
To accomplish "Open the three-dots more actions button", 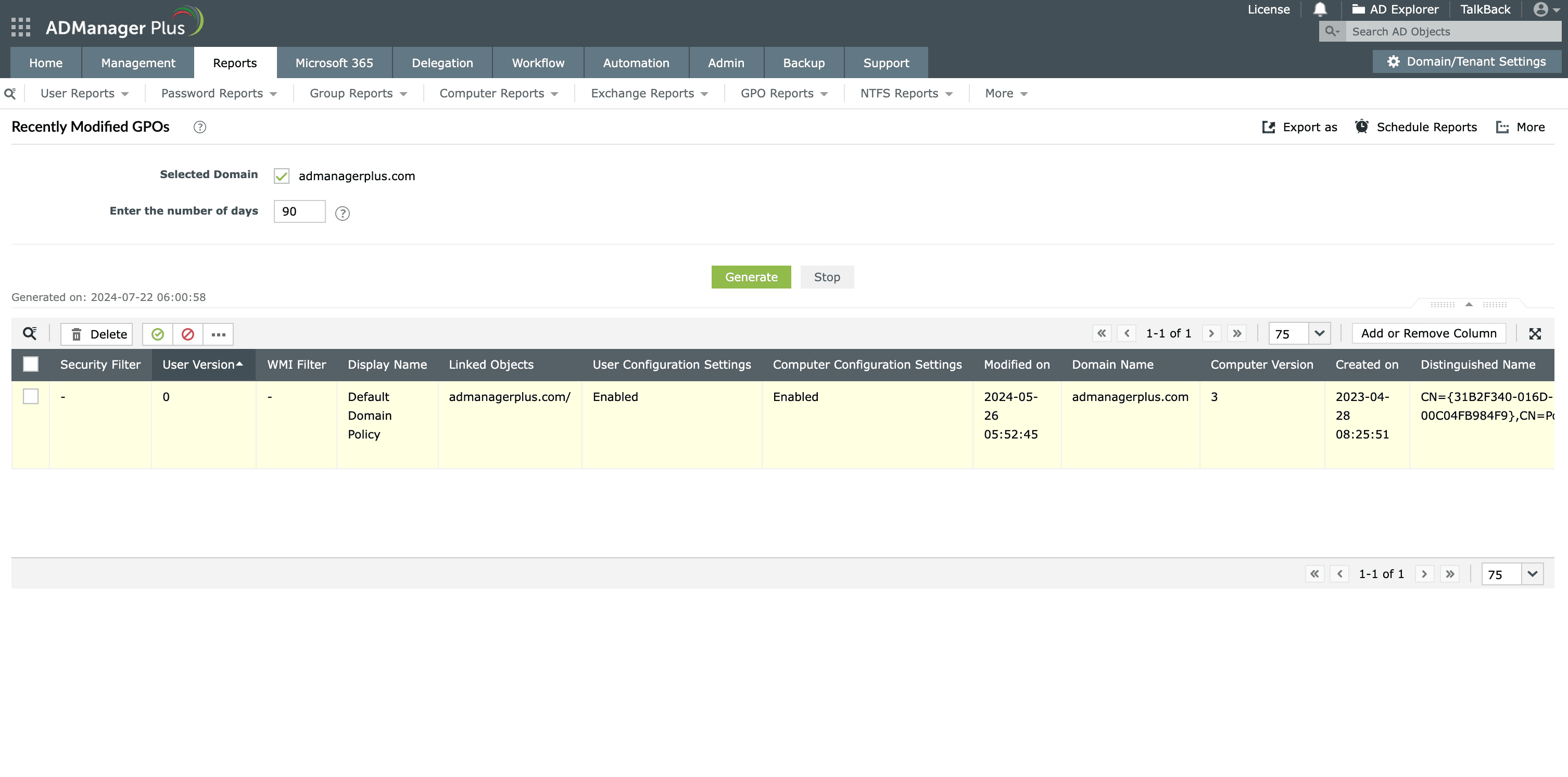I will coord(218,334).
